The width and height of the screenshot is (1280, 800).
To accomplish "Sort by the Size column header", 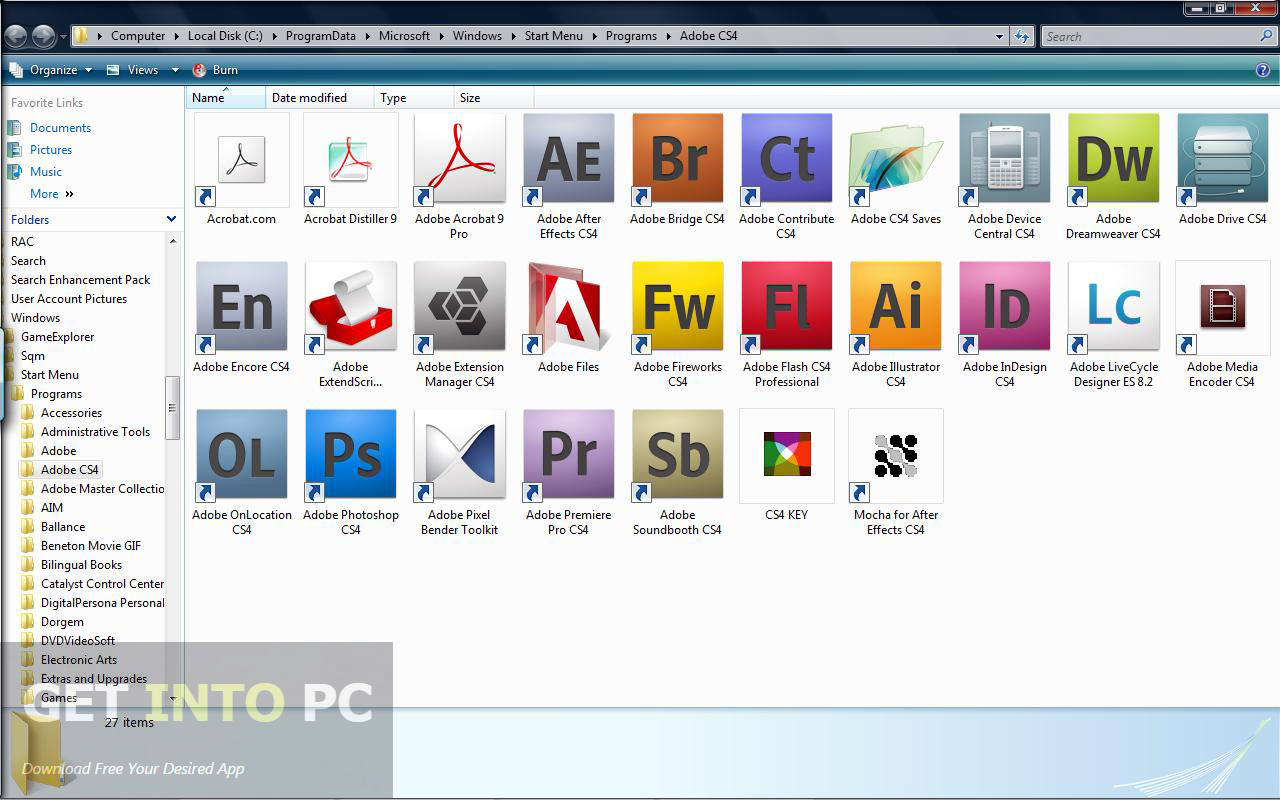I will [x=494, y=98].
